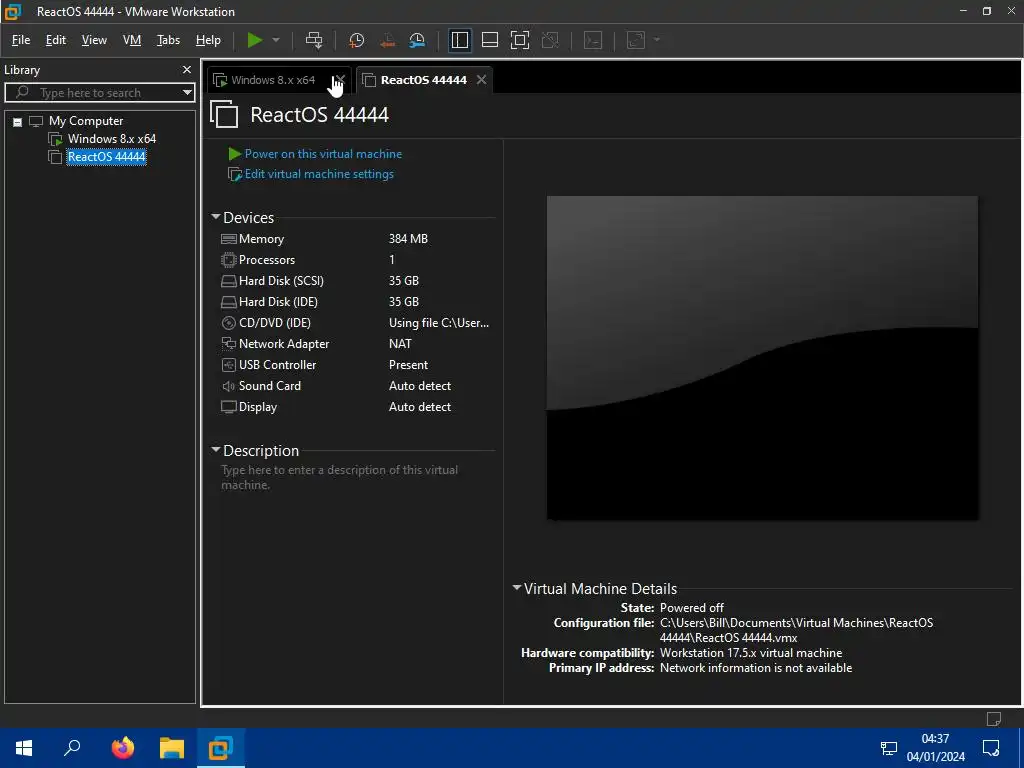Click the console view toolbar icon
Screen dimensions: 1024x768
[x=593, y=40]
